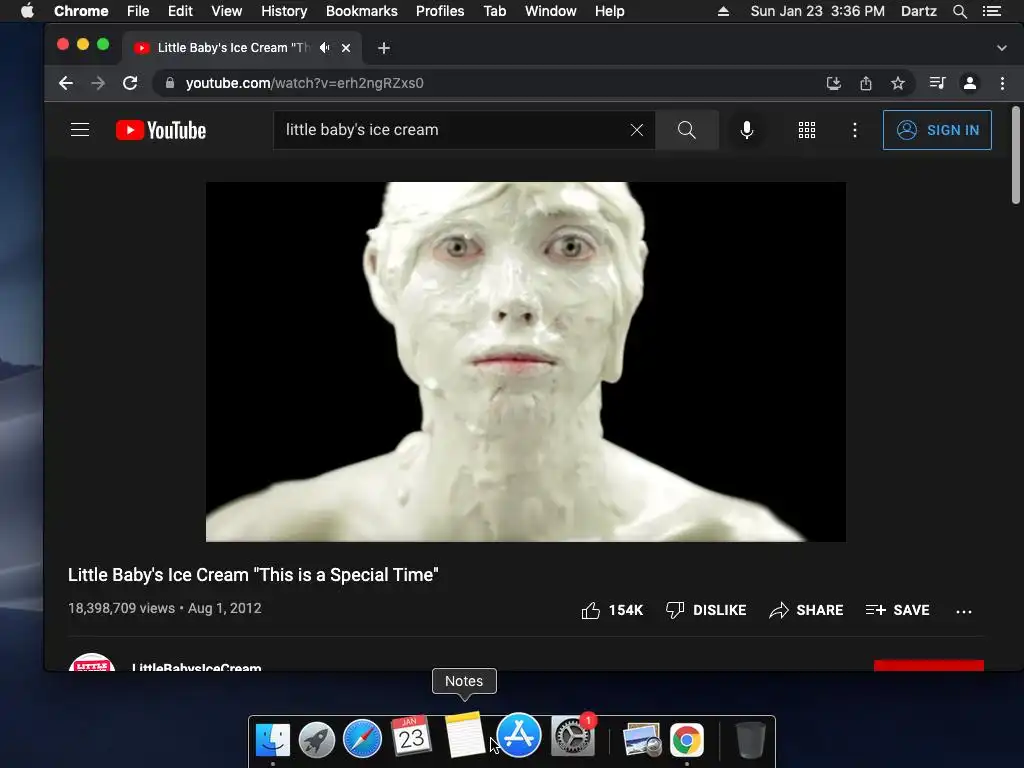Close the Little Baby's Ice Cream tab
Image resolution: width=1024 pixels, height=768 pixels.
click(x=346, y=48)
